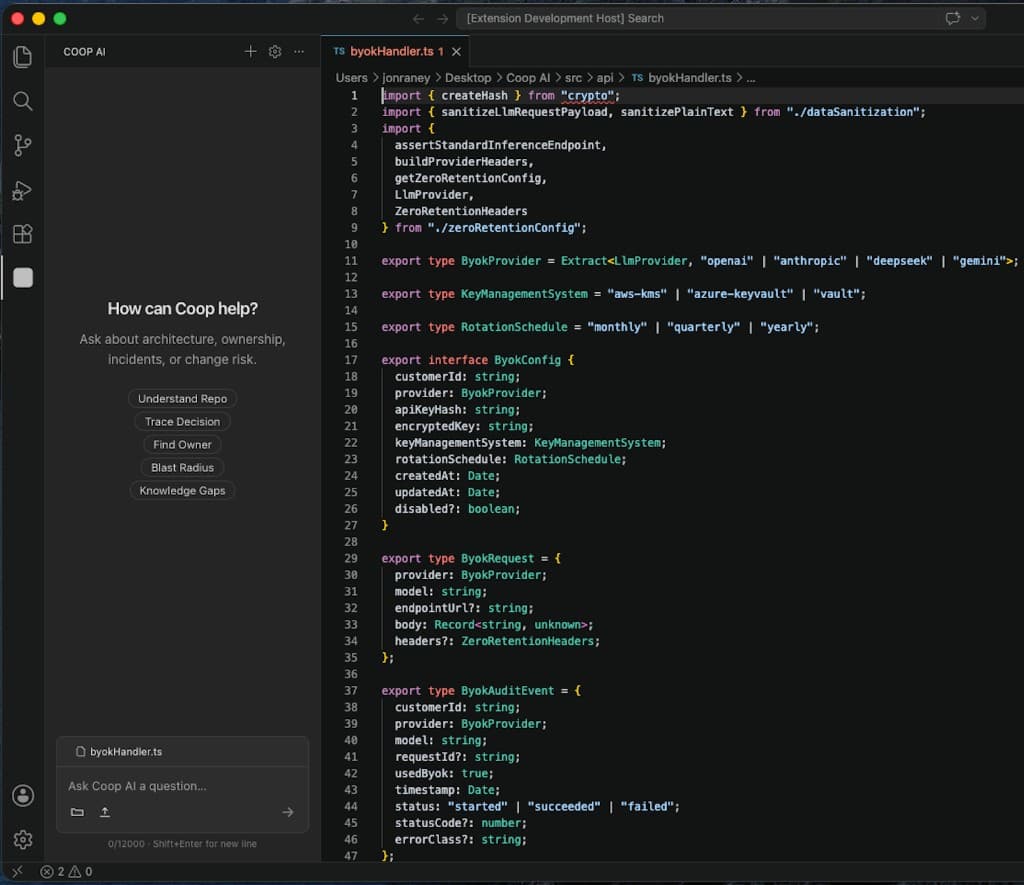
Task: Click the KeyManagementSystem type on line 13
Action: (524, 294)
